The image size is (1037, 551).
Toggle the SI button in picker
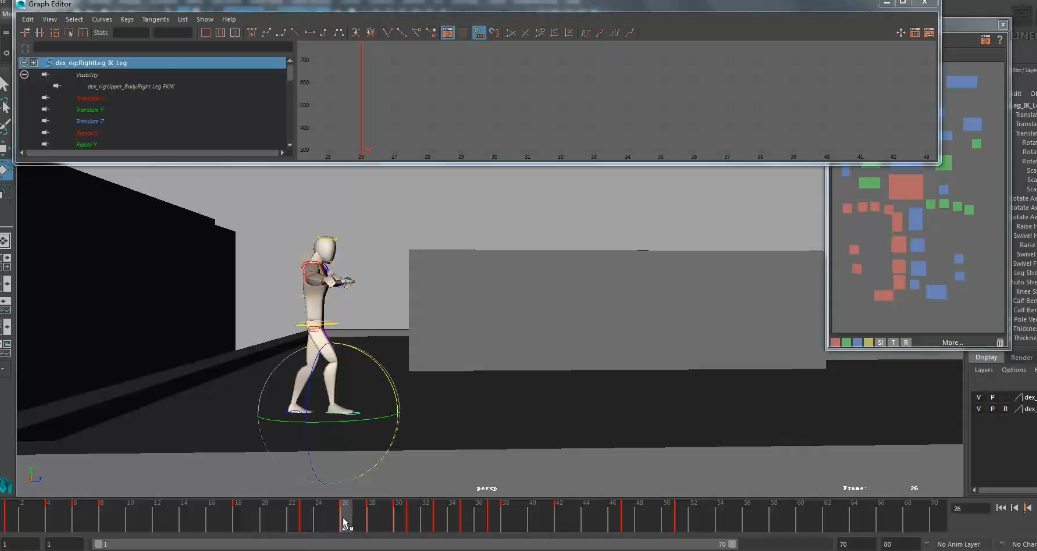pos(880,342)
